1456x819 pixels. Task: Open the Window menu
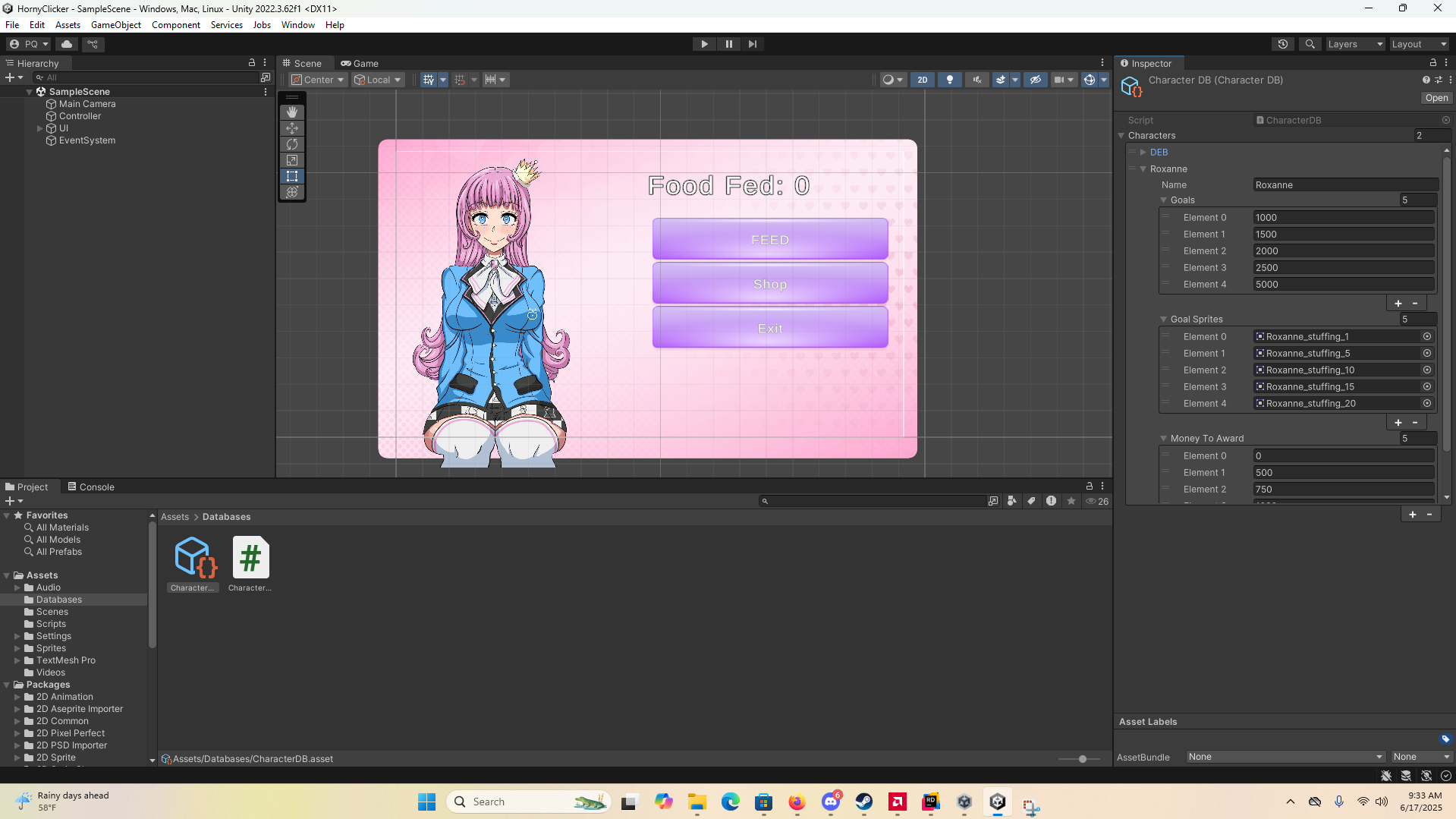tap(298, 25)
